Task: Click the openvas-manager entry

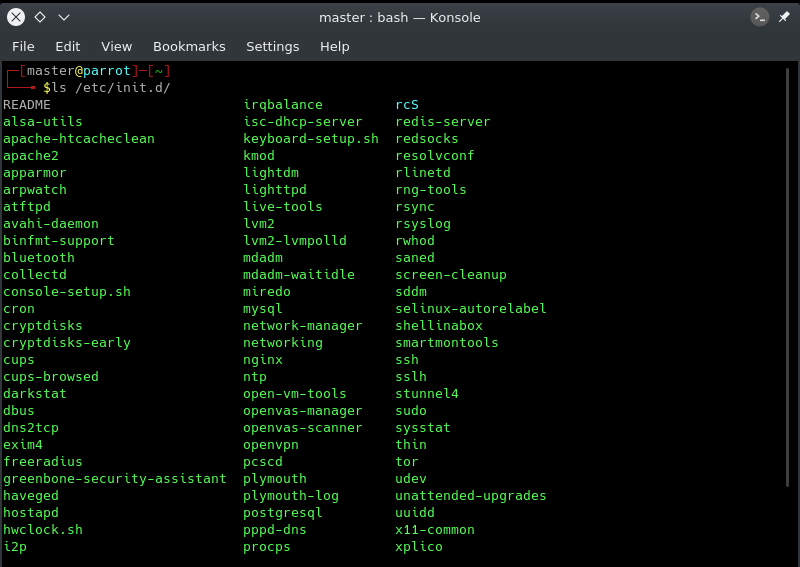Action: tap(303, 410)
